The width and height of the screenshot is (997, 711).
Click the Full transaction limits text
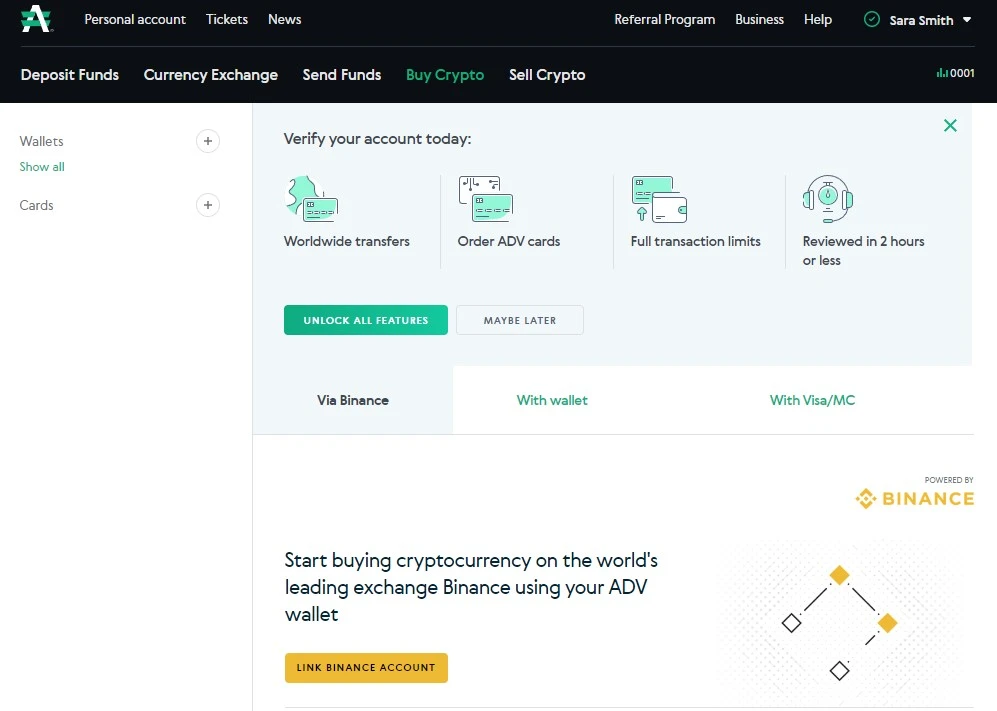tap(696, 241)
